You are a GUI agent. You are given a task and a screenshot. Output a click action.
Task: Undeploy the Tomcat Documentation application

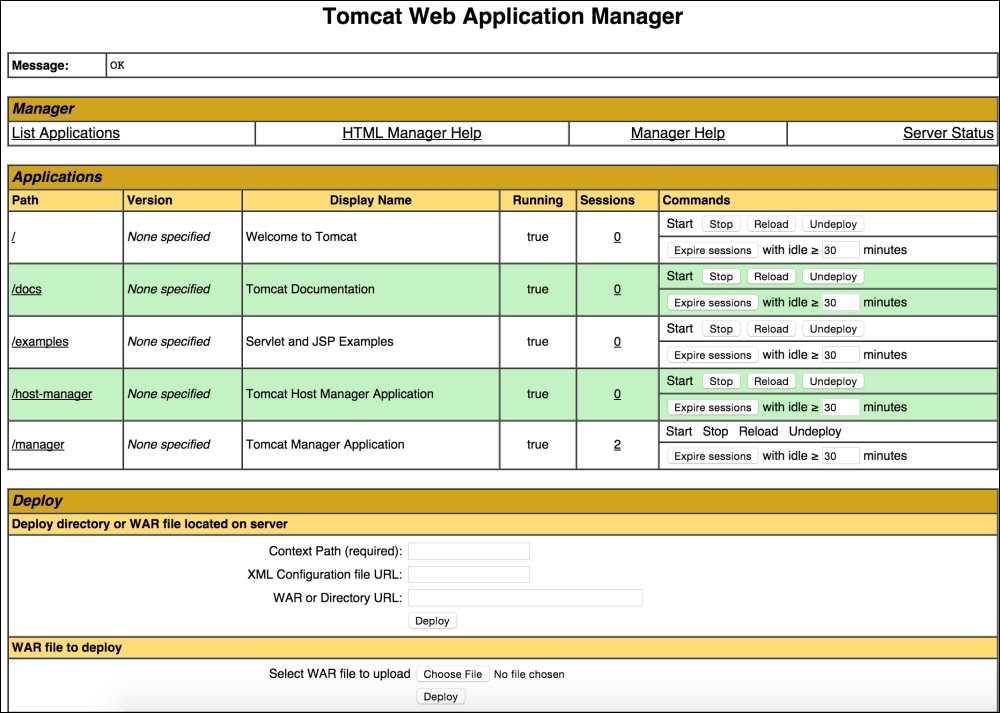pos(833,276)
